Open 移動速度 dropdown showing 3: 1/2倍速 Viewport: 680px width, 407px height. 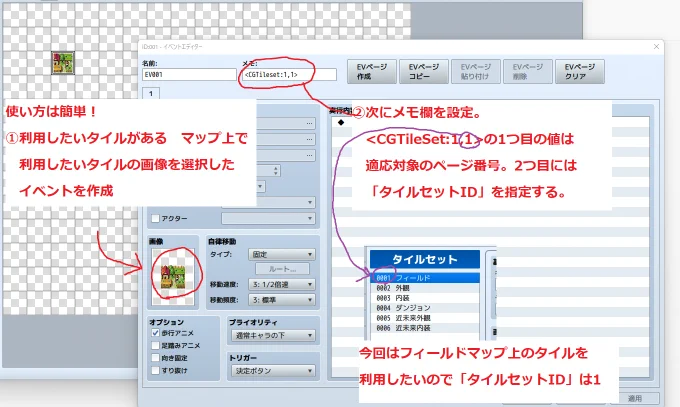tap(282, 284)
